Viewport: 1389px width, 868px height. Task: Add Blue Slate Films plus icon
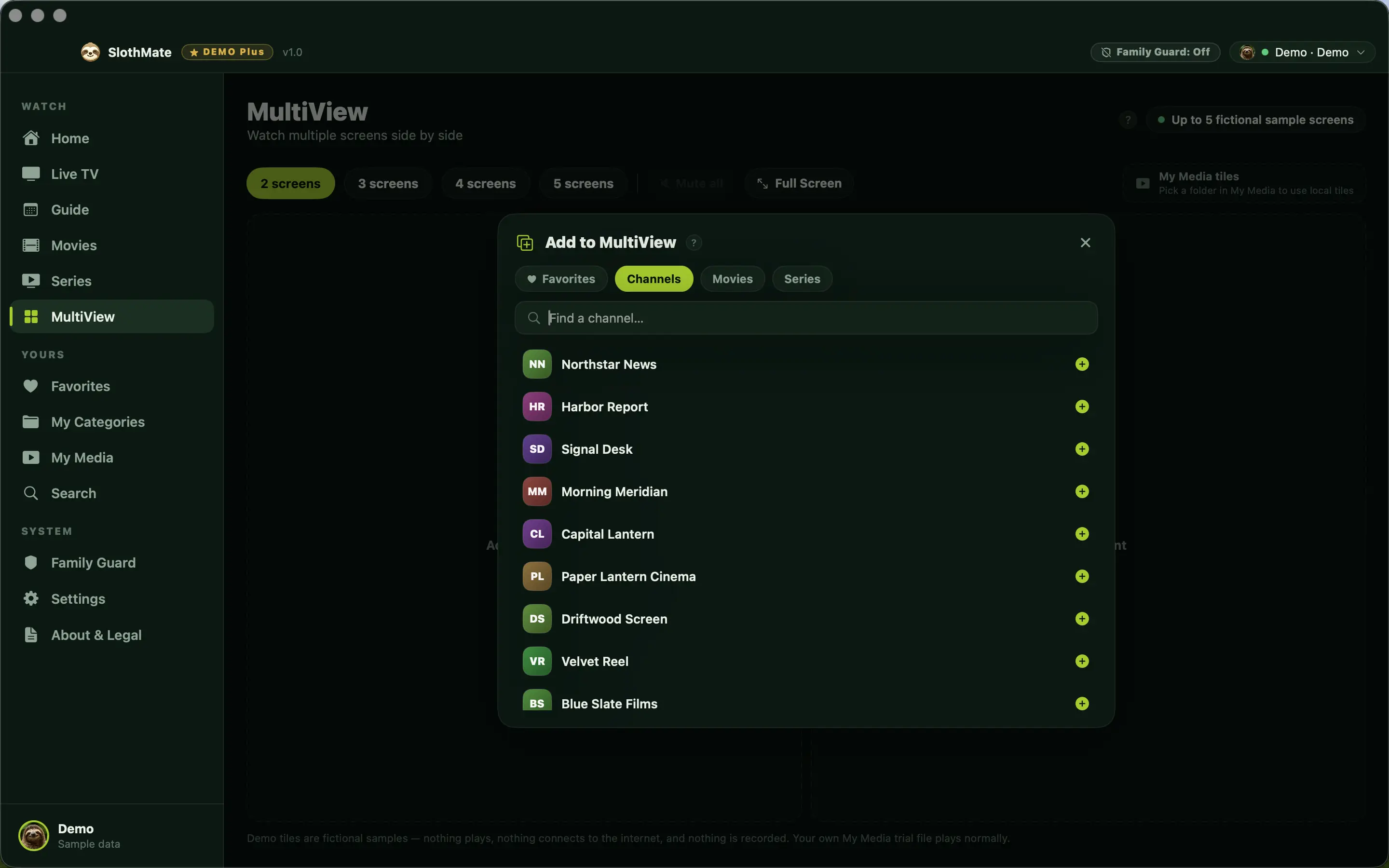[1082, 704]
